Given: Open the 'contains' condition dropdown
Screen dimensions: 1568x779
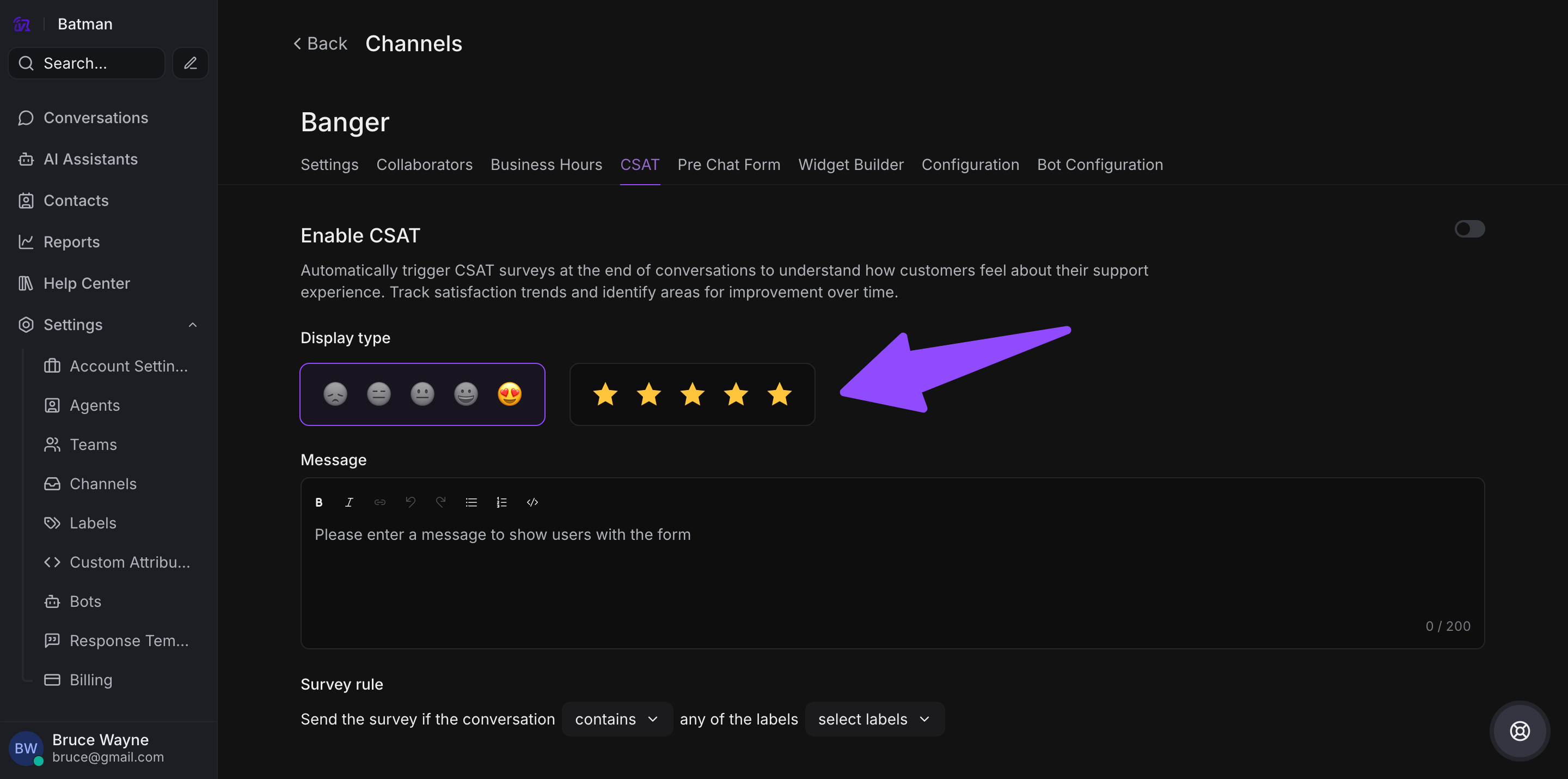Looking at the screenshot, I should pos(617,719).
